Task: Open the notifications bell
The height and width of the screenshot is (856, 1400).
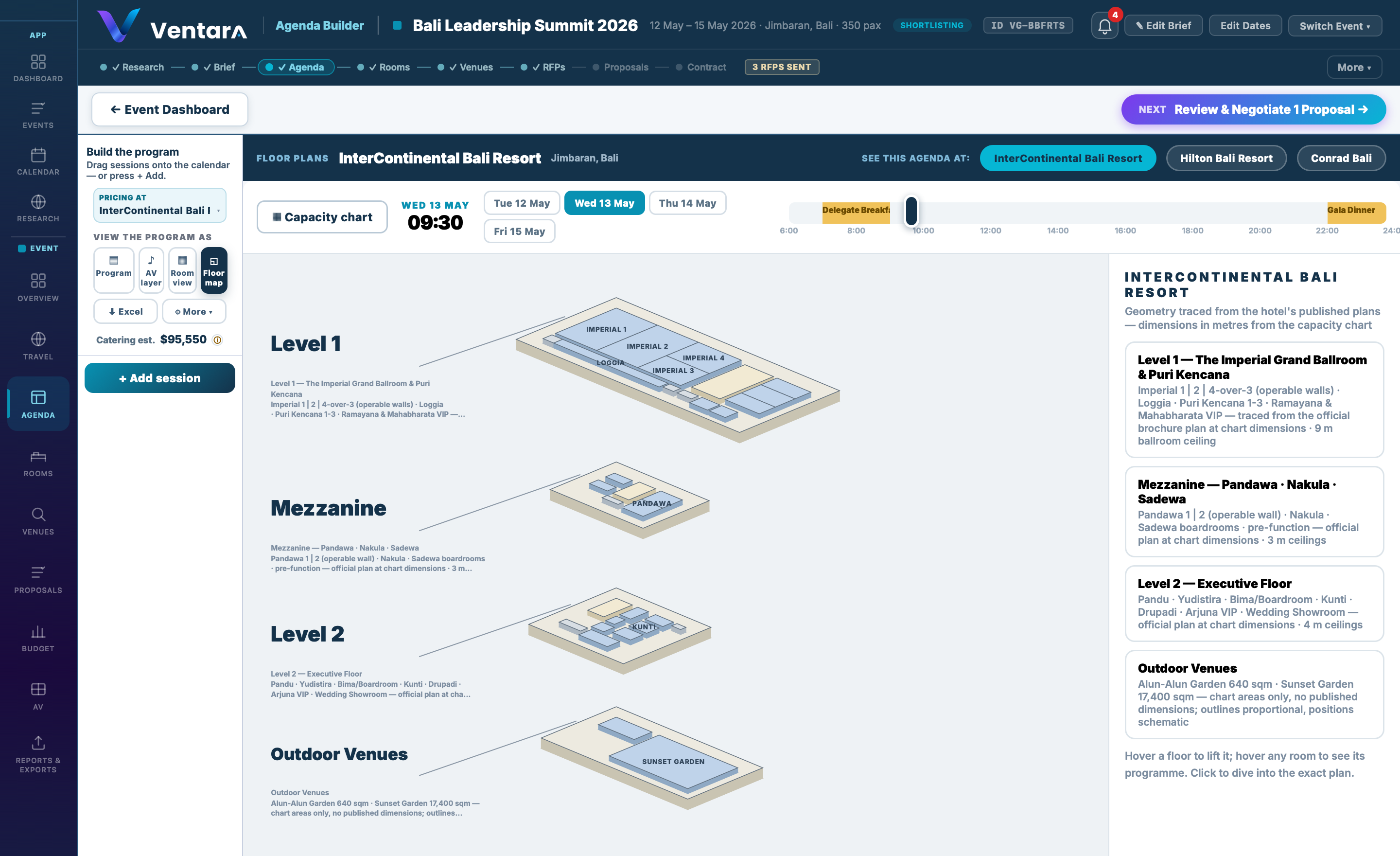Action: click(1104, 26)
